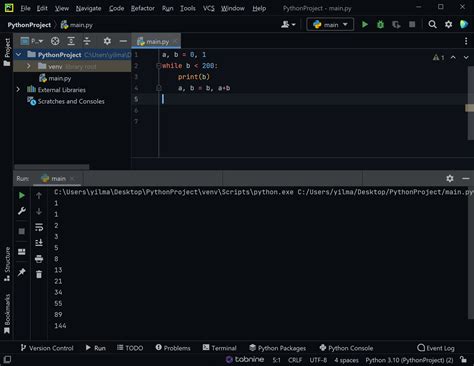Change 4 spaces indent setting
The height and width of the screenshot is (366, 474).
346,360
